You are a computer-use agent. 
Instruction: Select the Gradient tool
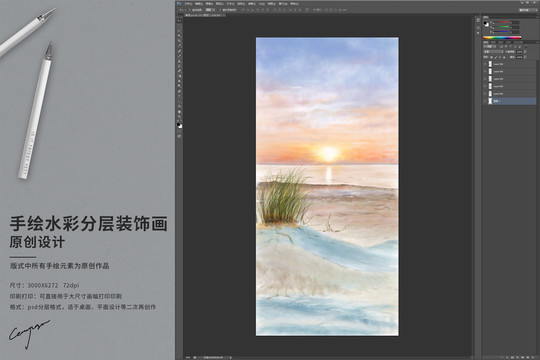click(179, 76)
